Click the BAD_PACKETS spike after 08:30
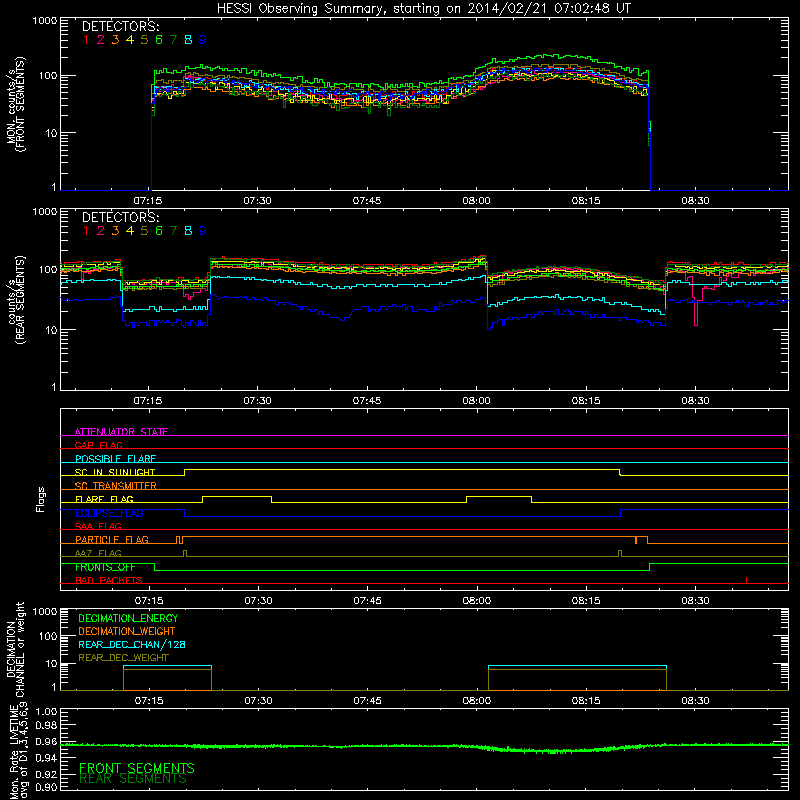This screenshot has width=800, height=800. click(x=746, y=580)
